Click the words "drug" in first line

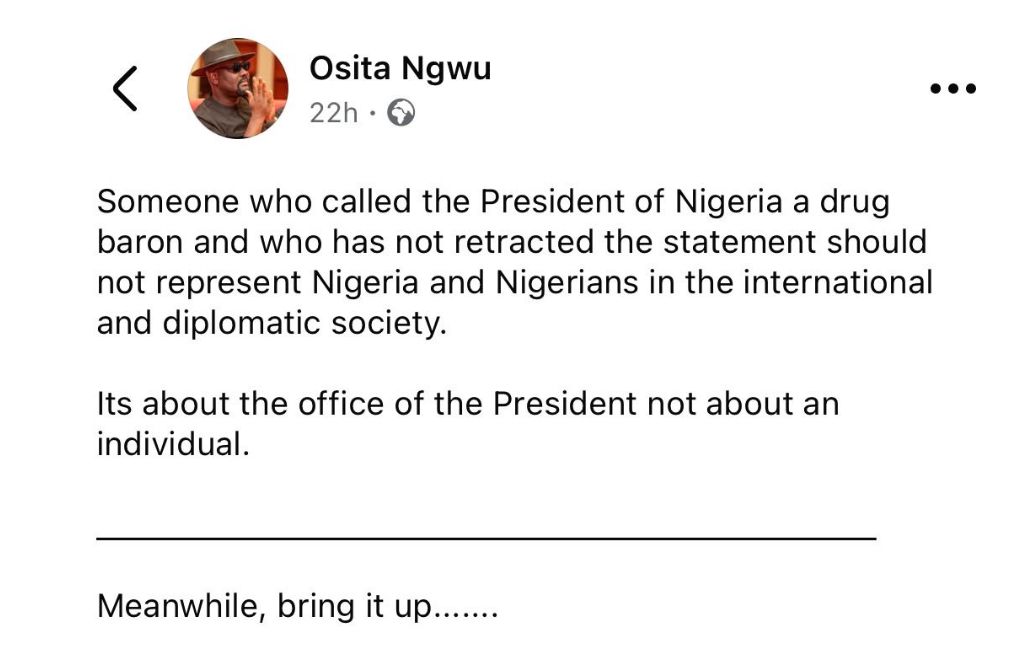pos(855,202)
